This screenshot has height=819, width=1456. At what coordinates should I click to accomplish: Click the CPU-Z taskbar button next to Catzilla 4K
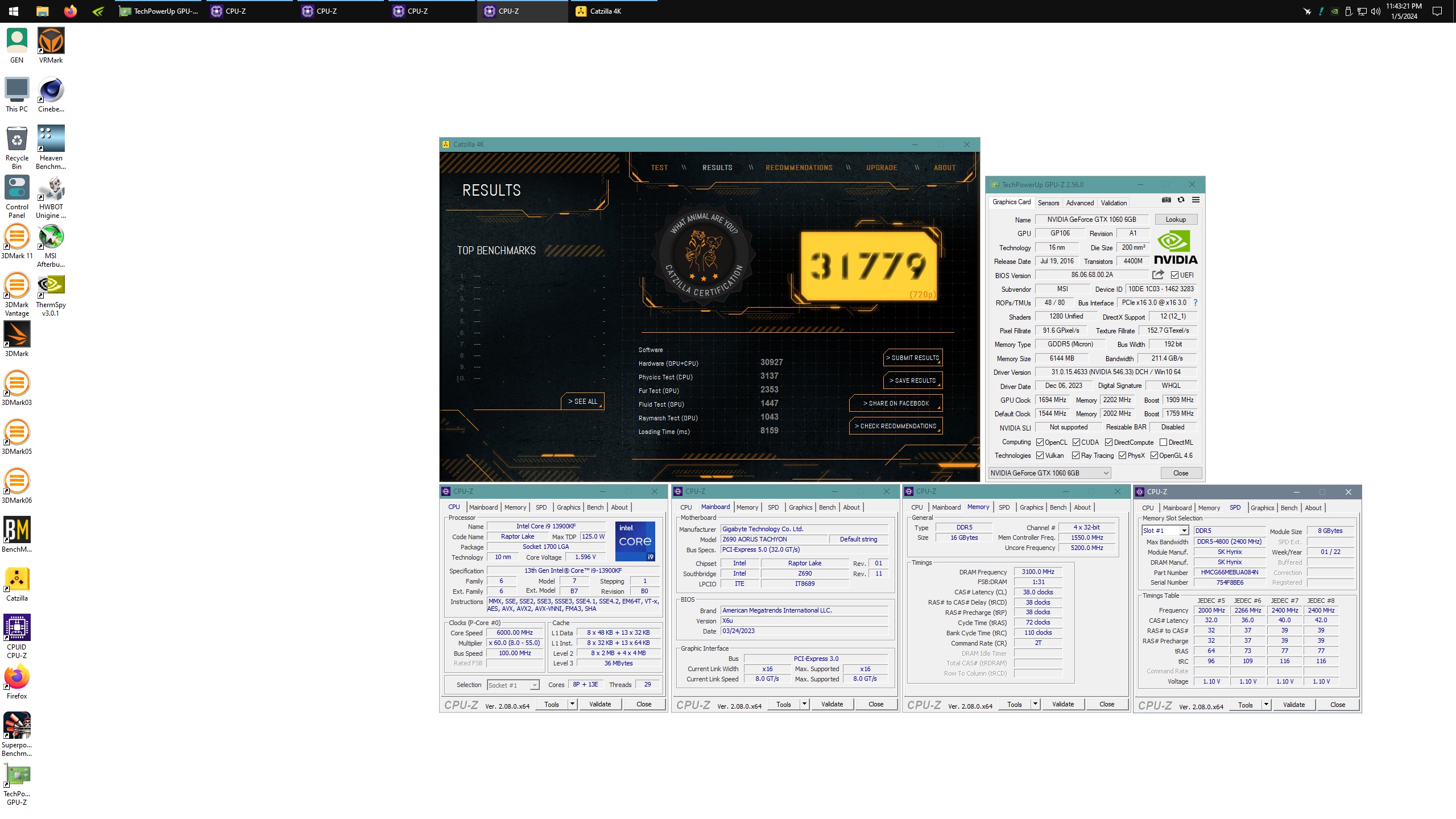tap(522, 11)
